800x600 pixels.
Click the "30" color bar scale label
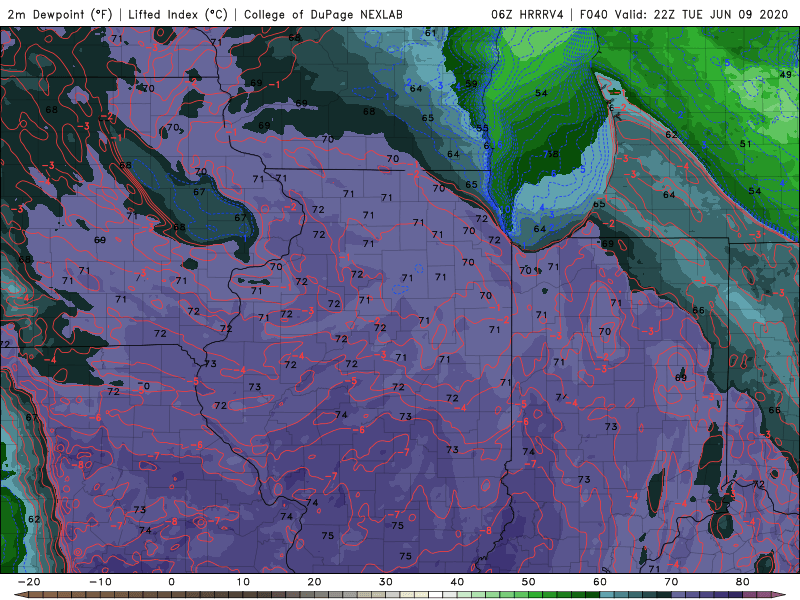click(386, 582)
